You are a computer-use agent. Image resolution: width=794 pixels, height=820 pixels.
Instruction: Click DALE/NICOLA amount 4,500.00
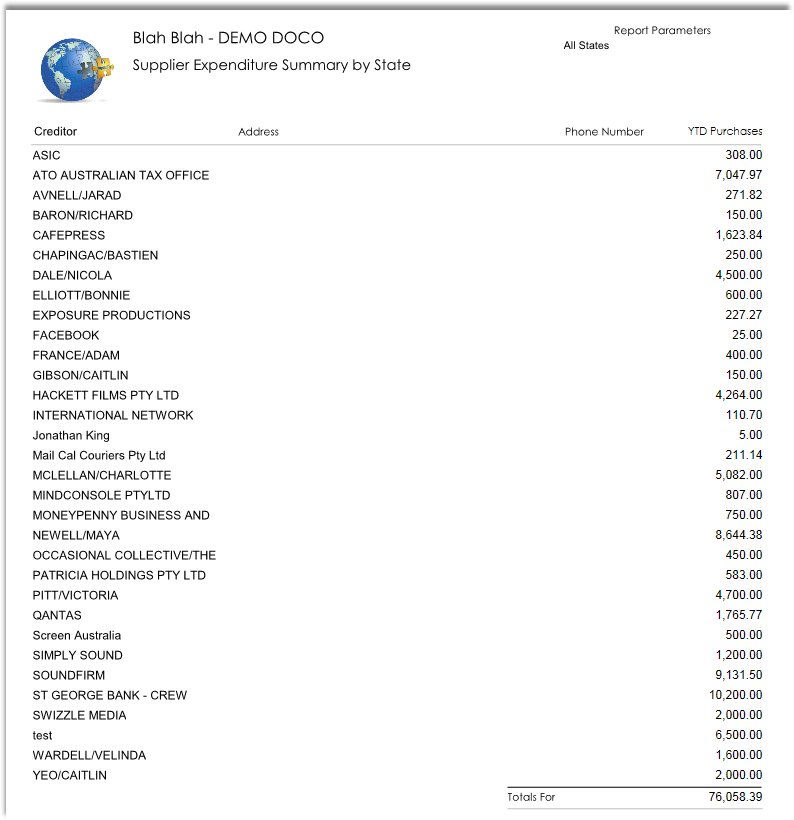pyautogui.click(x=739, y=275)
